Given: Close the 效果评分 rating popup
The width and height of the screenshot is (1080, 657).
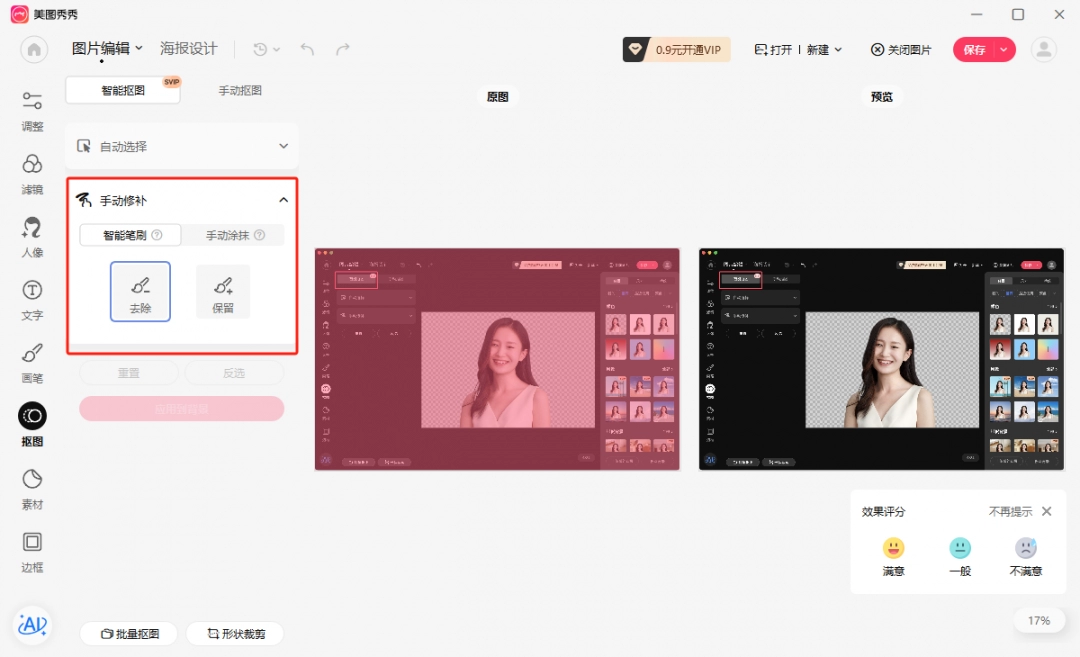Looking at the screenshot, I should click(1047, 511).
